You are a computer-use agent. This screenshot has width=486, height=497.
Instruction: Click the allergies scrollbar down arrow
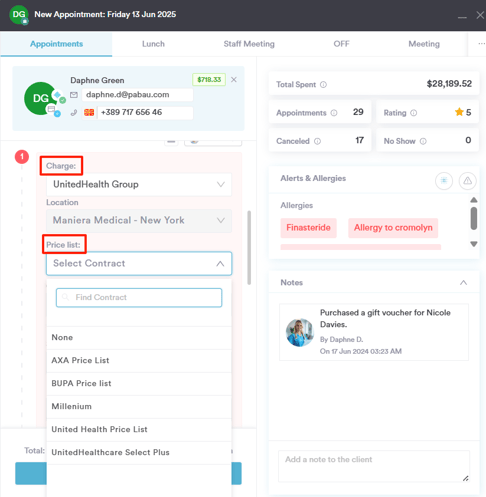[x=474, y=244]
